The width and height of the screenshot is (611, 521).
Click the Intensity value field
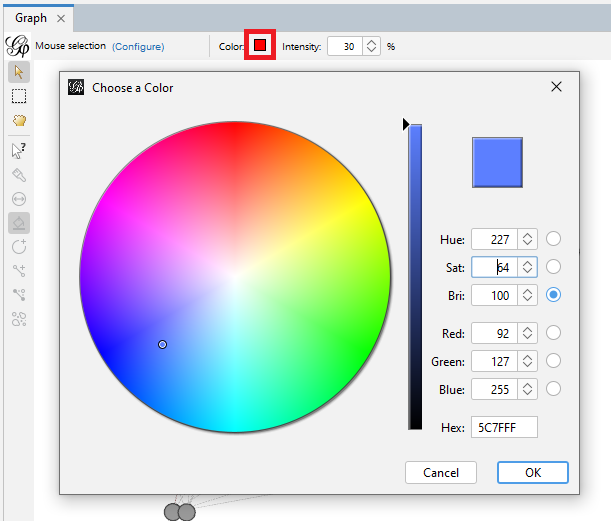pos(345,46)
